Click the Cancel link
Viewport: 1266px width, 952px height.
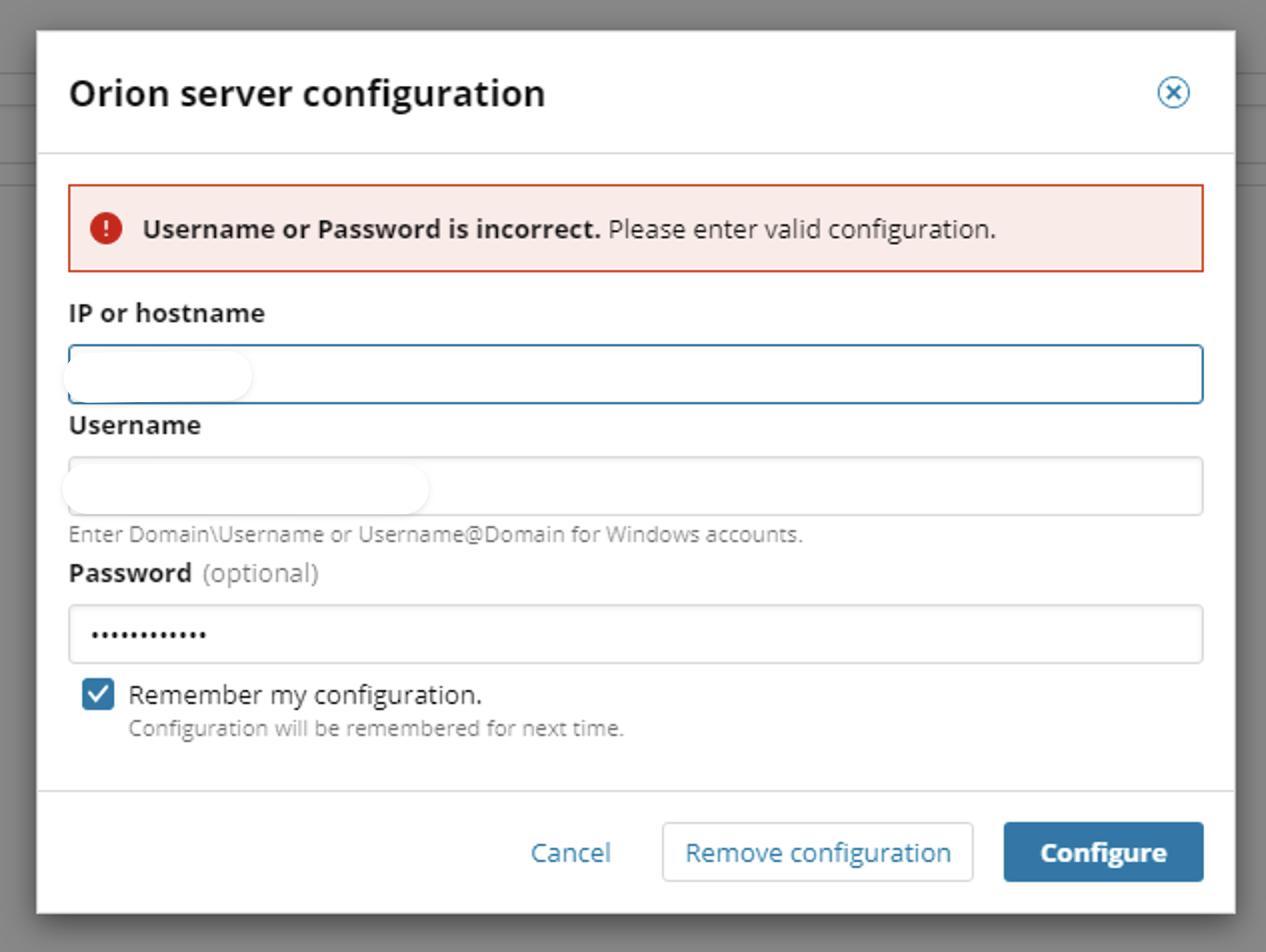pyautogui.click(x=570, y=853)
